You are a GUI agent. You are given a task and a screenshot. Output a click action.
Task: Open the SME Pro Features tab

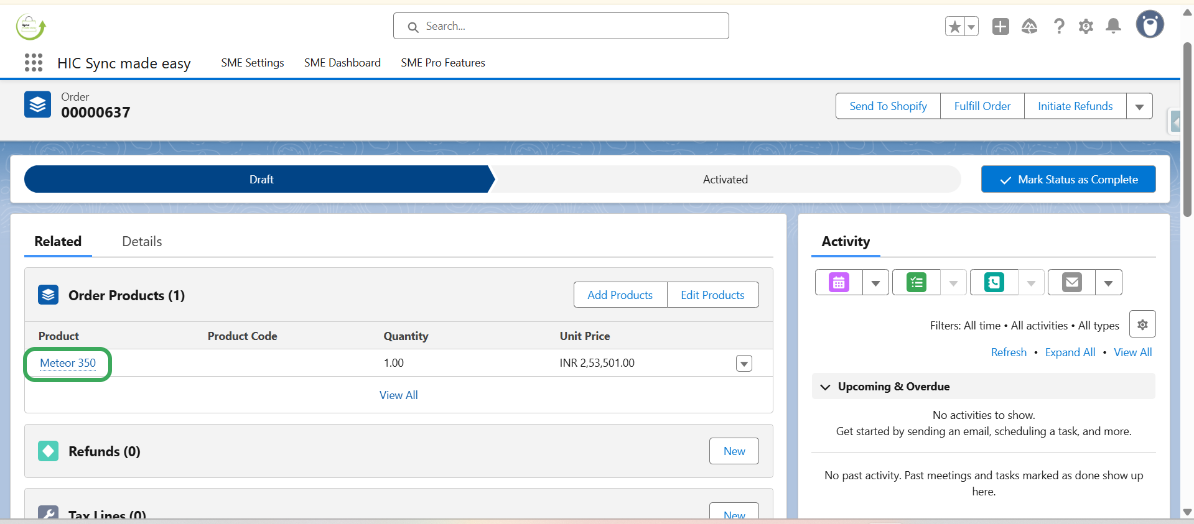pyautogui.click(x=442, y=63)
